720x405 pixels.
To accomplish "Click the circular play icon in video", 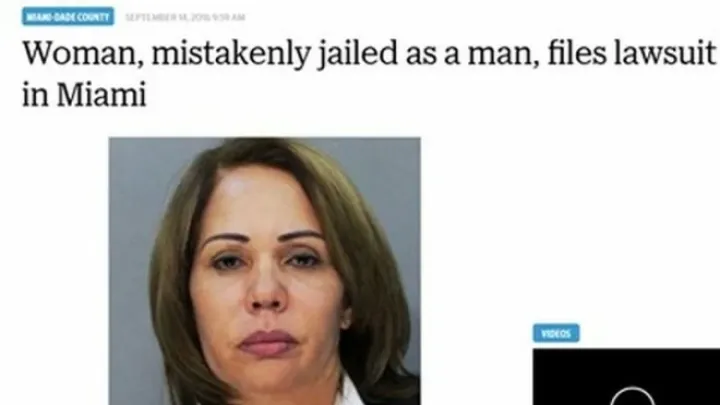I will 632,397.
